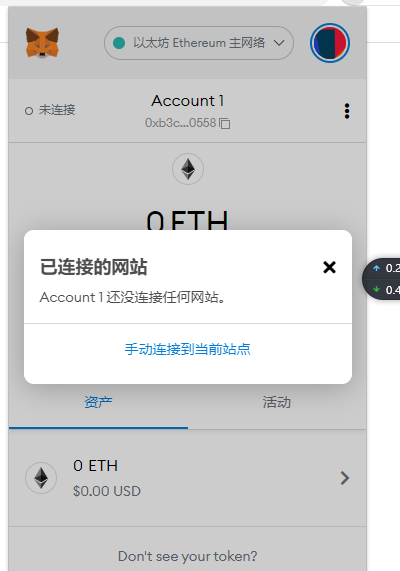Image resolution: width=400 pixels, height=571 pixels.
Task: Click the up arrow in the speed widget
Action: click(x=376, y=268)
